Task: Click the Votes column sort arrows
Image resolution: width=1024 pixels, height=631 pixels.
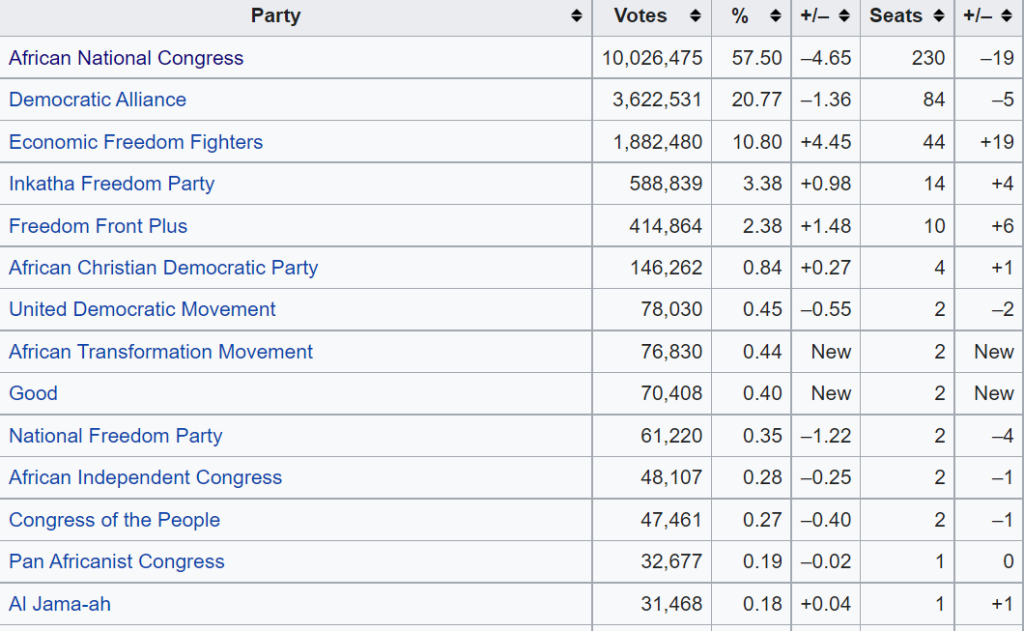Action: coord(695,16)
